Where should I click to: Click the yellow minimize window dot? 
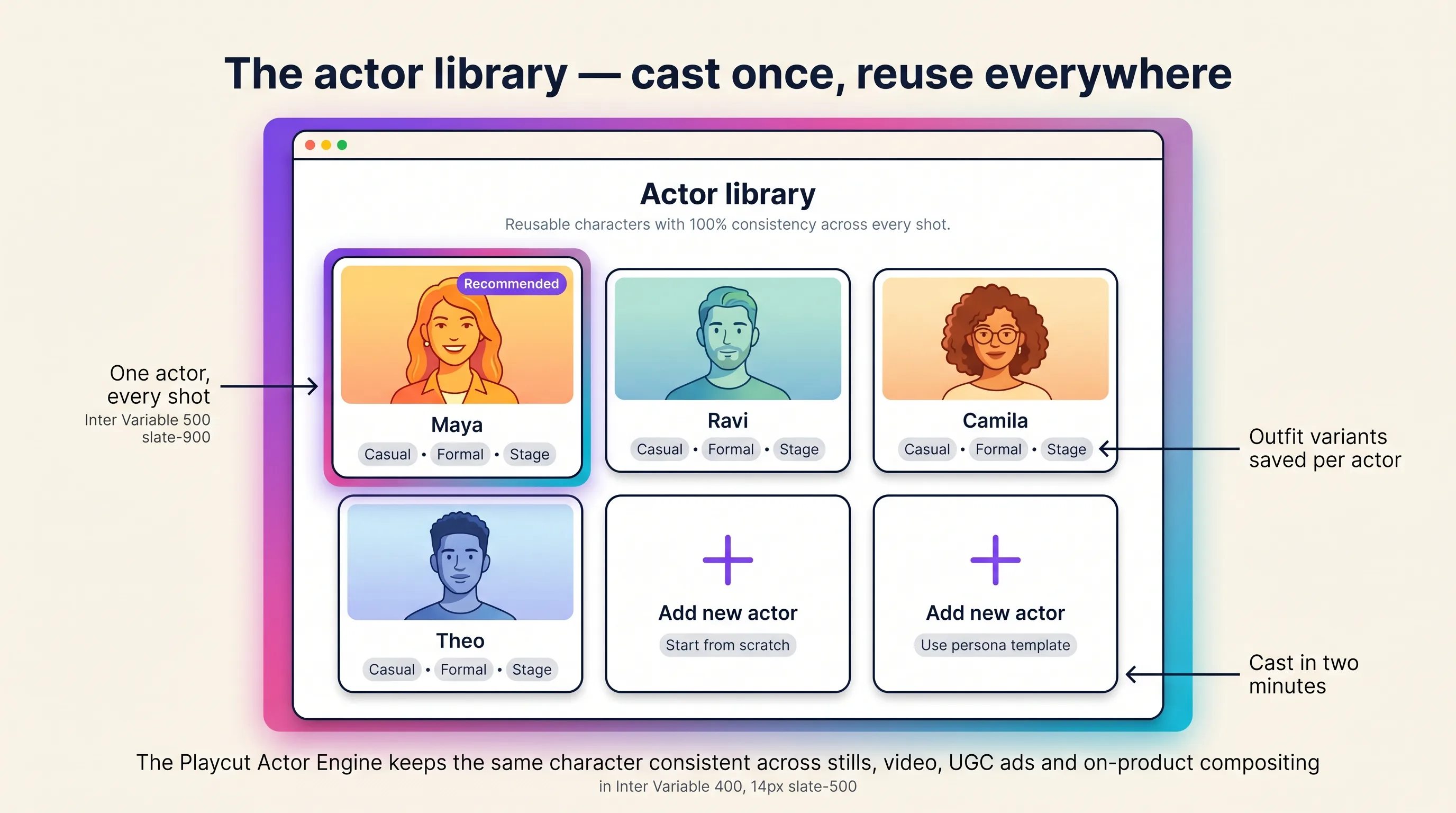coord(326,146)
